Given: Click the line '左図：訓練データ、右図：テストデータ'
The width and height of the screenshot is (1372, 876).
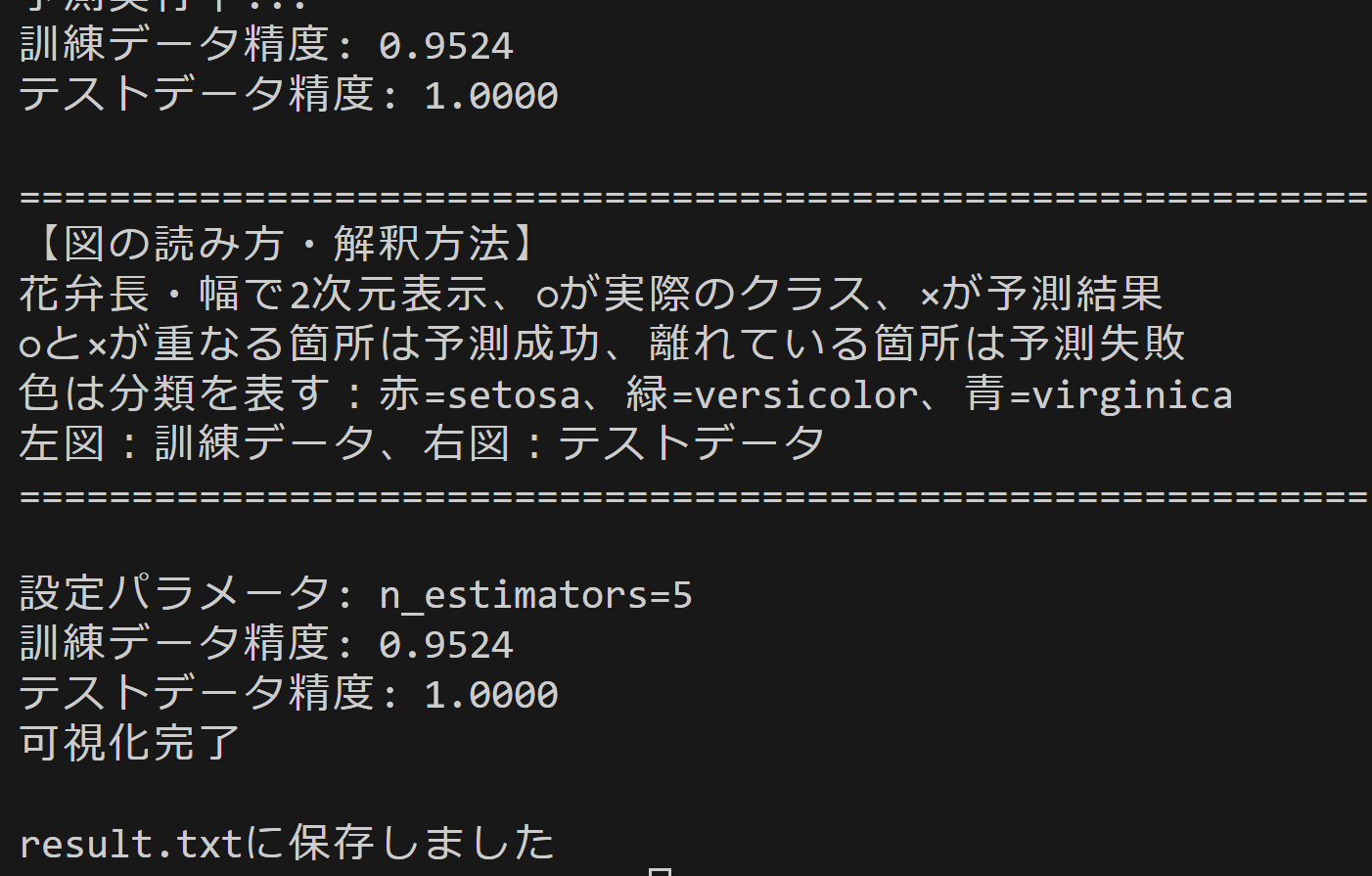Looking at the screenshot, I should (423, 443).
